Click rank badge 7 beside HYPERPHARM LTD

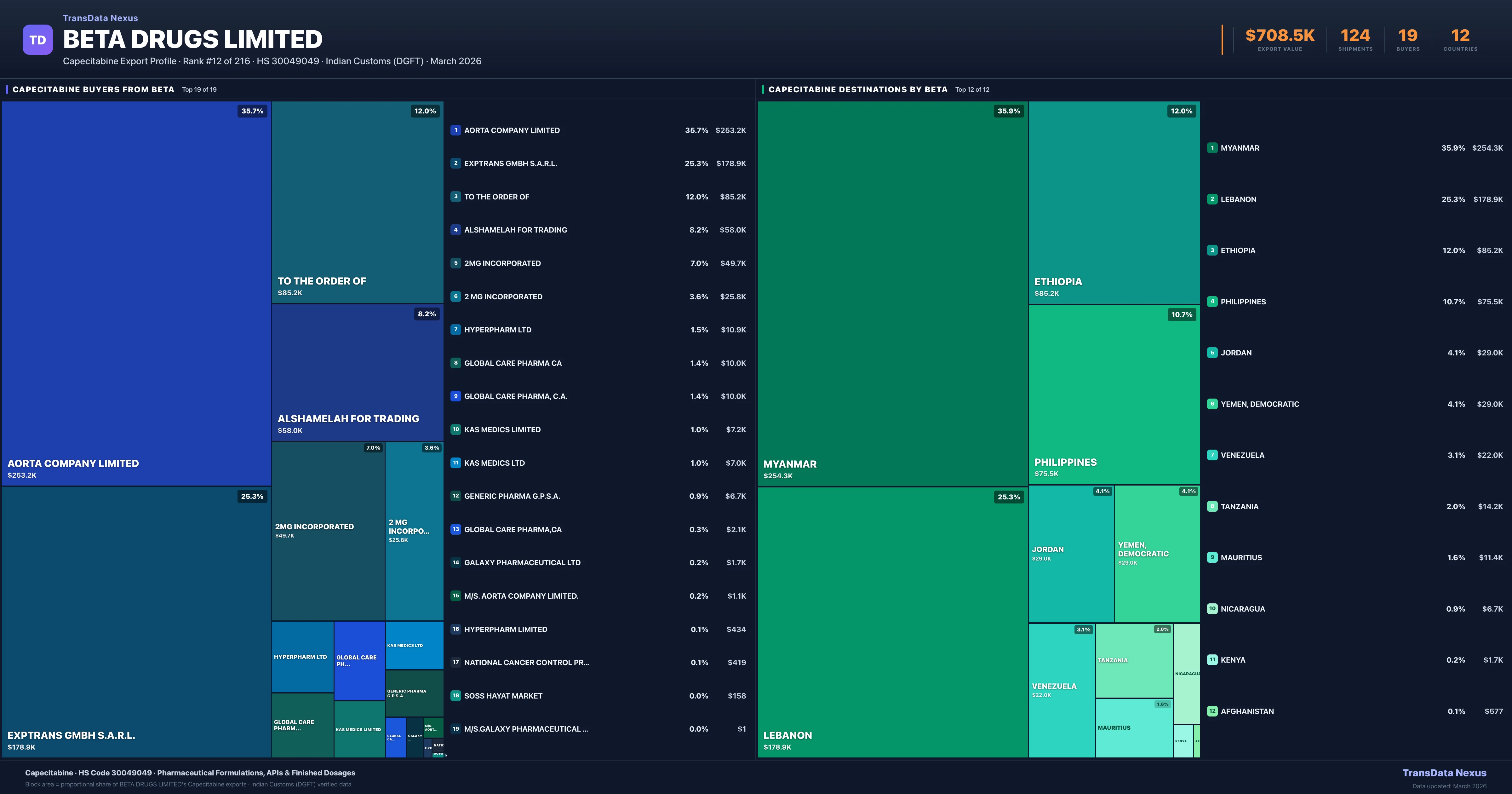pyautogui.click(x=455, y=330)
